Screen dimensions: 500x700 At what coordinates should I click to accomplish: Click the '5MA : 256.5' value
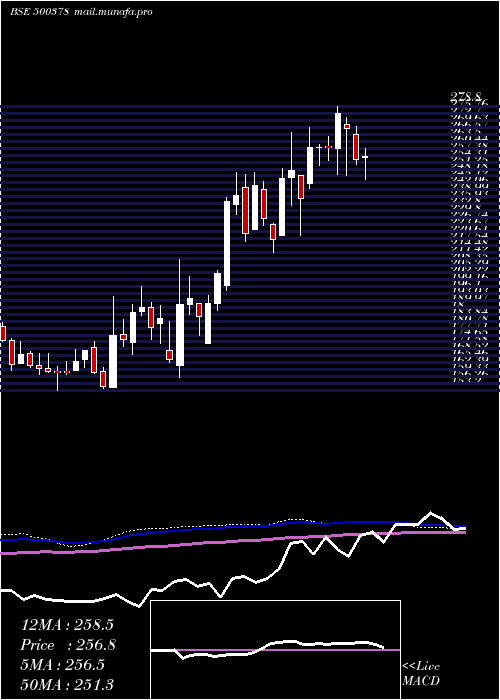tap(62, 665)
